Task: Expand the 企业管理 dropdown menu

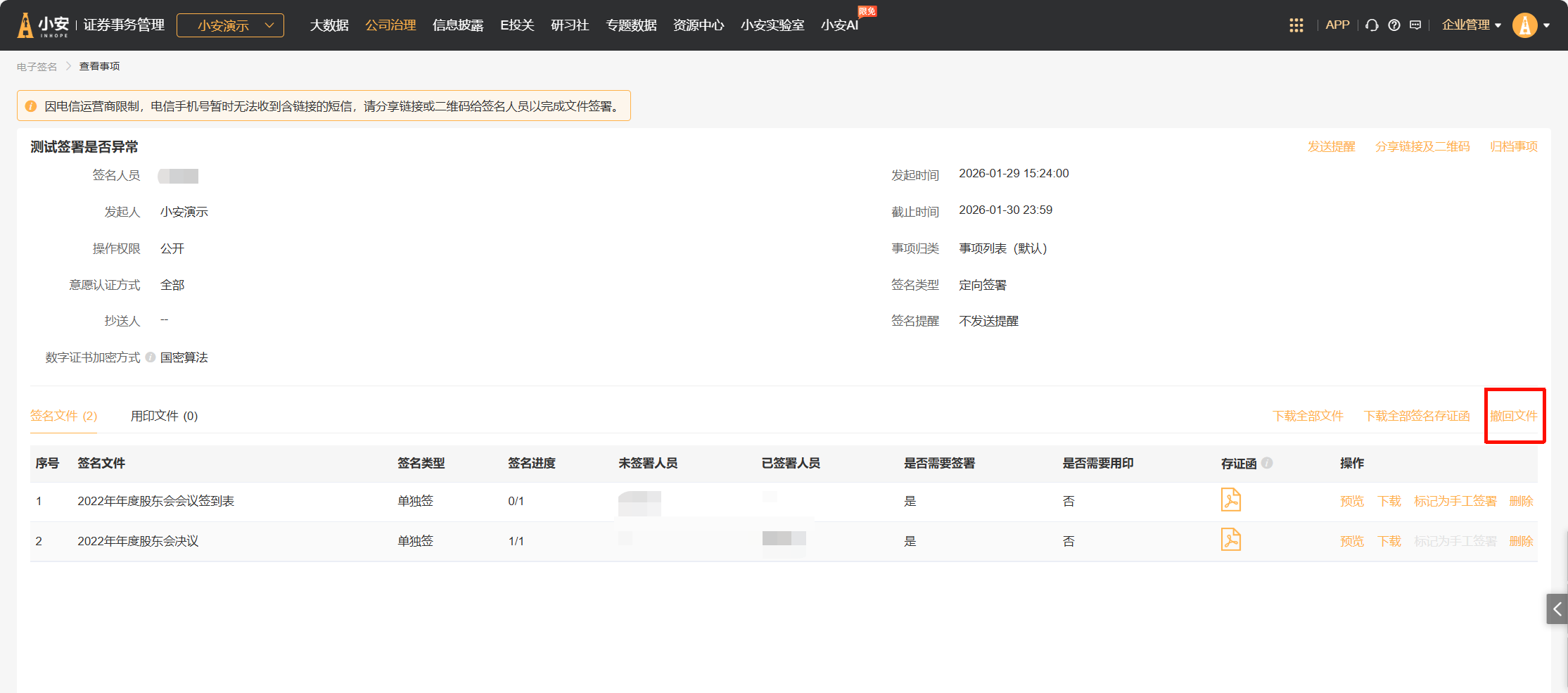Action: click(x=1471, y=25)
